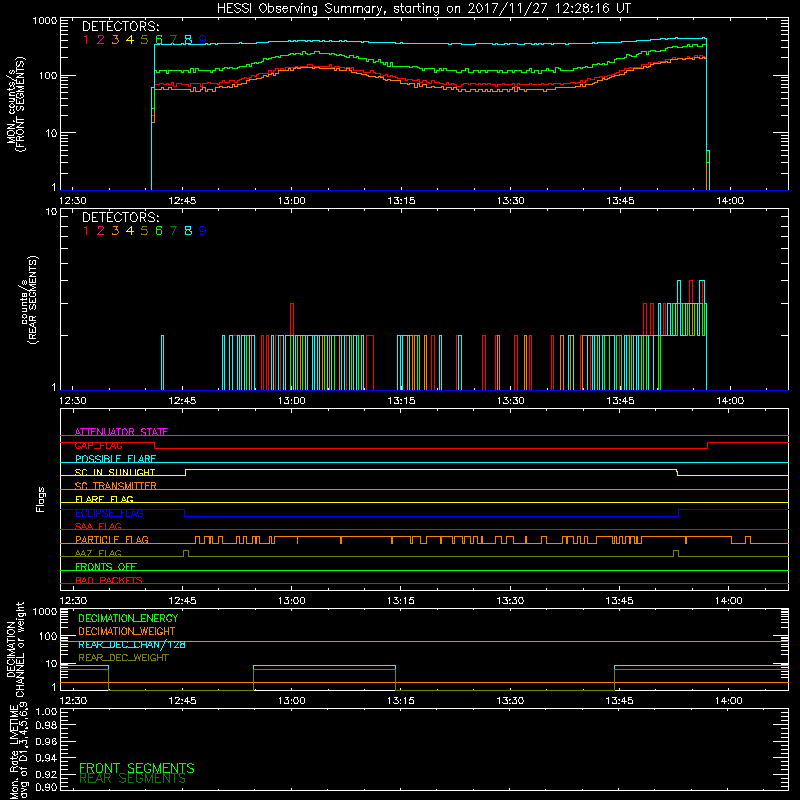Select the ECLIPSE_FLAG label

click(109, 513)
